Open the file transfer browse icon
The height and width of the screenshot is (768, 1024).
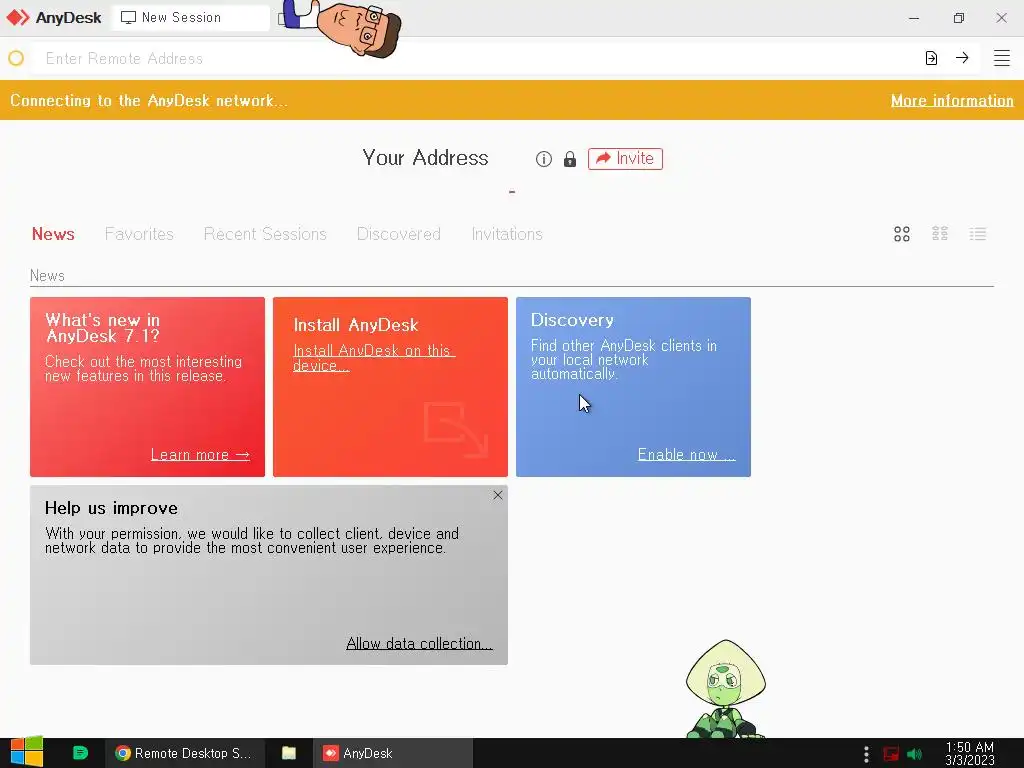931,58
